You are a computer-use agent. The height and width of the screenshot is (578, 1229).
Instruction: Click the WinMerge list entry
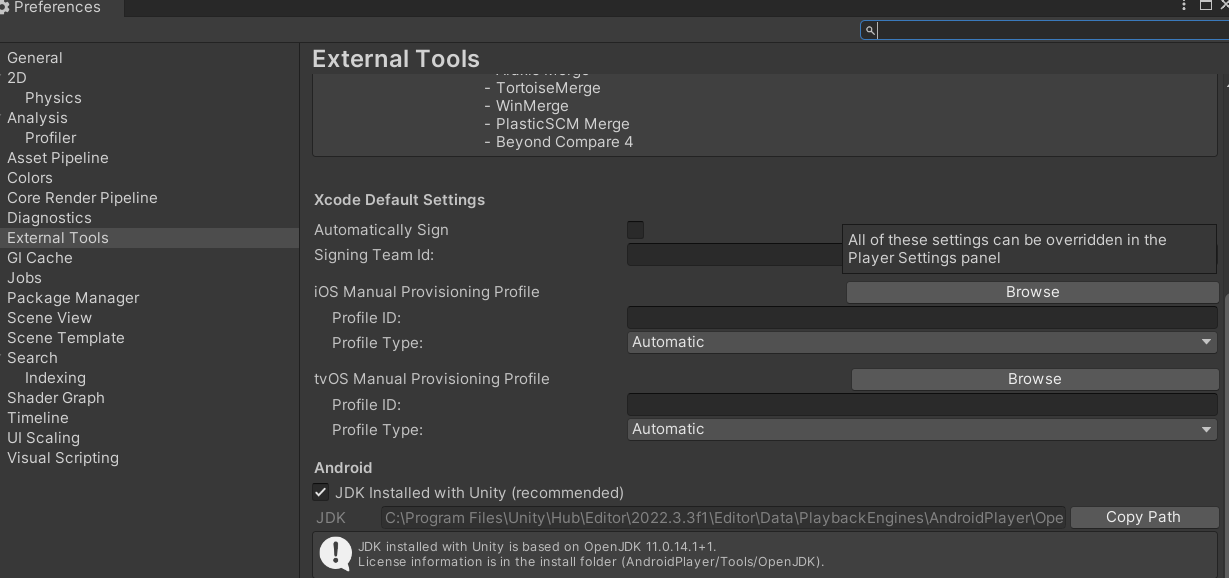point(532,106)
